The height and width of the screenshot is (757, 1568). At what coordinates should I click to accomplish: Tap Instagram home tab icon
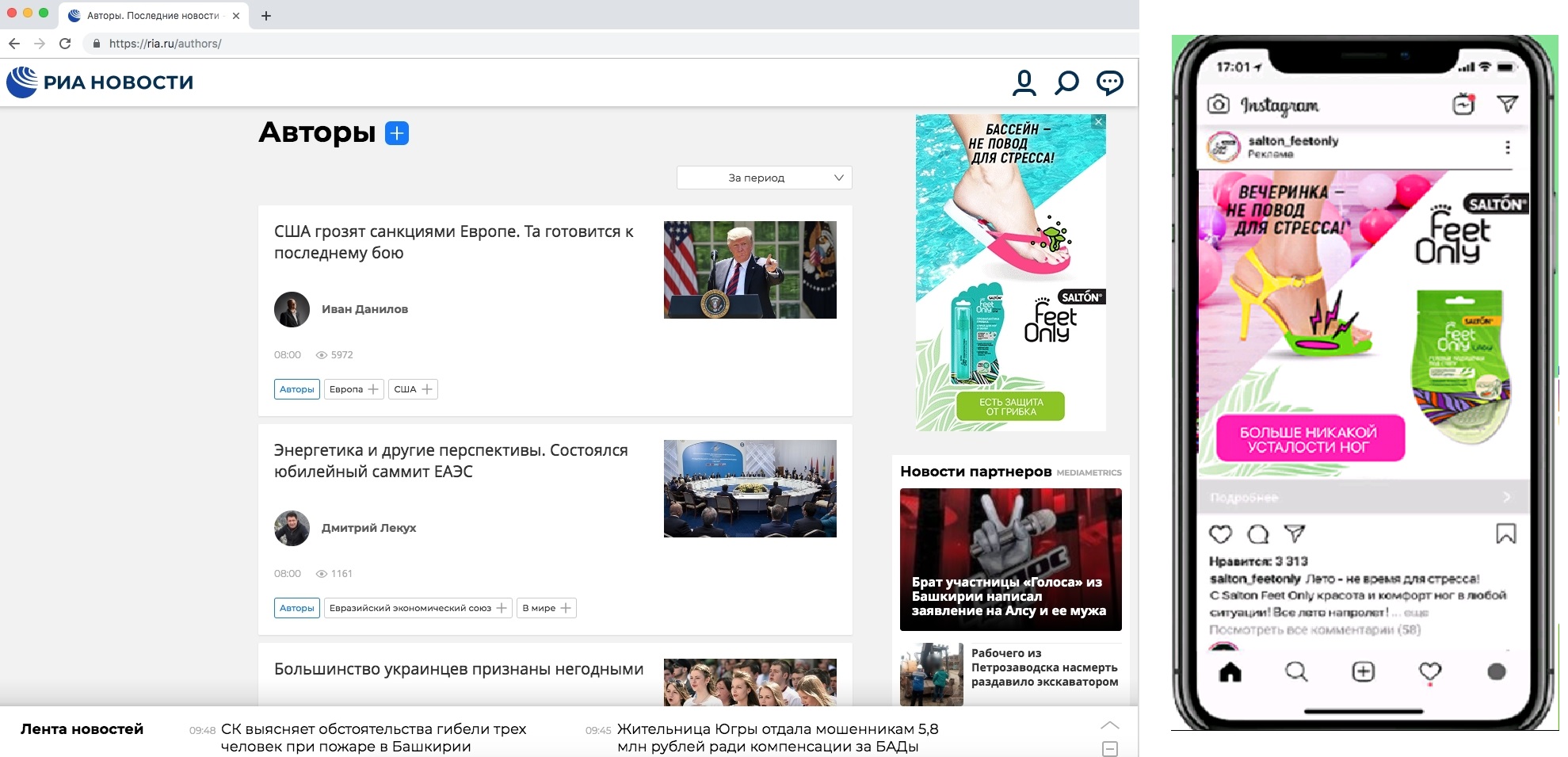(1230, 672)
